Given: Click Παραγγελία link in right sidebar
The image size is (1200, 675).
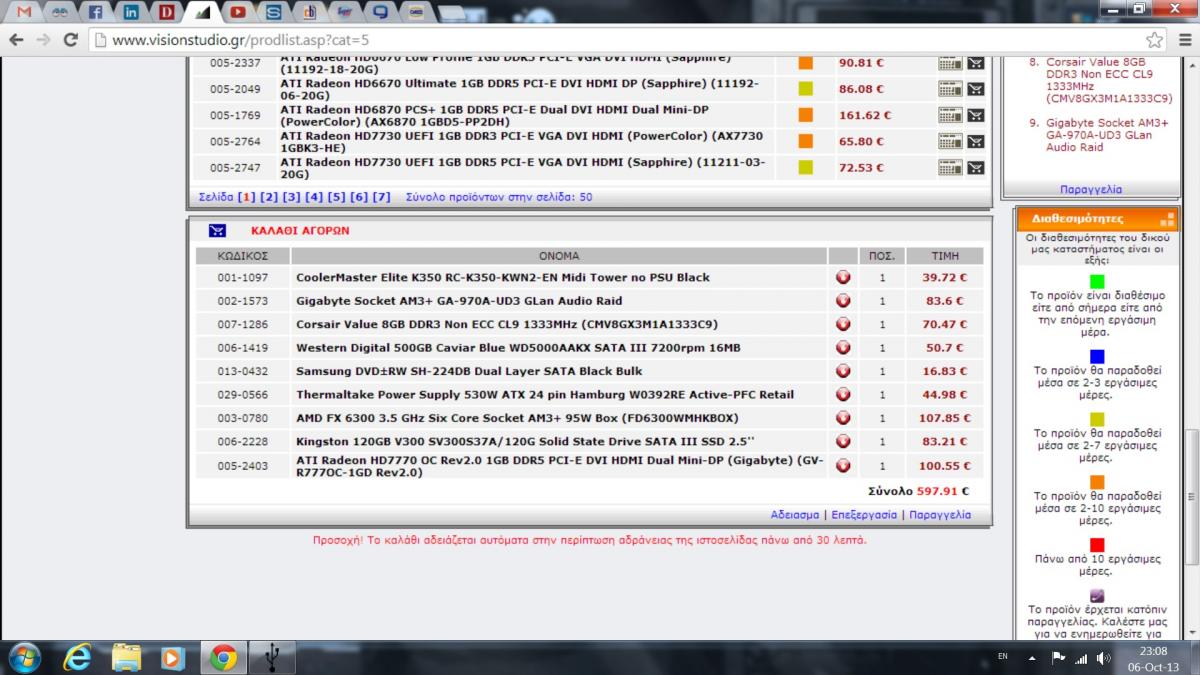Looking at the screenshot, I should point(1091,189).
